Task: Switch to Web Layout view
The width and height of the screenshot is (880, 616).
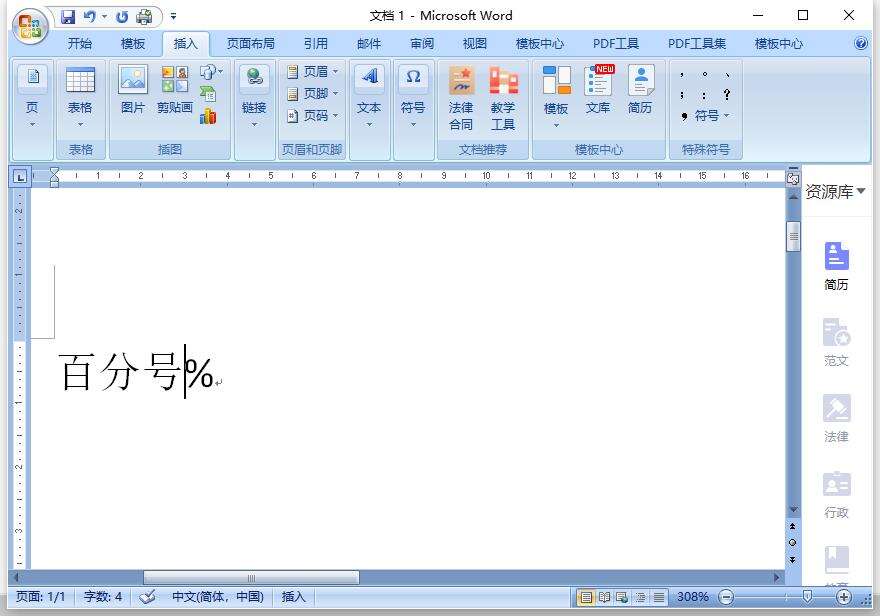Action: 622,597
